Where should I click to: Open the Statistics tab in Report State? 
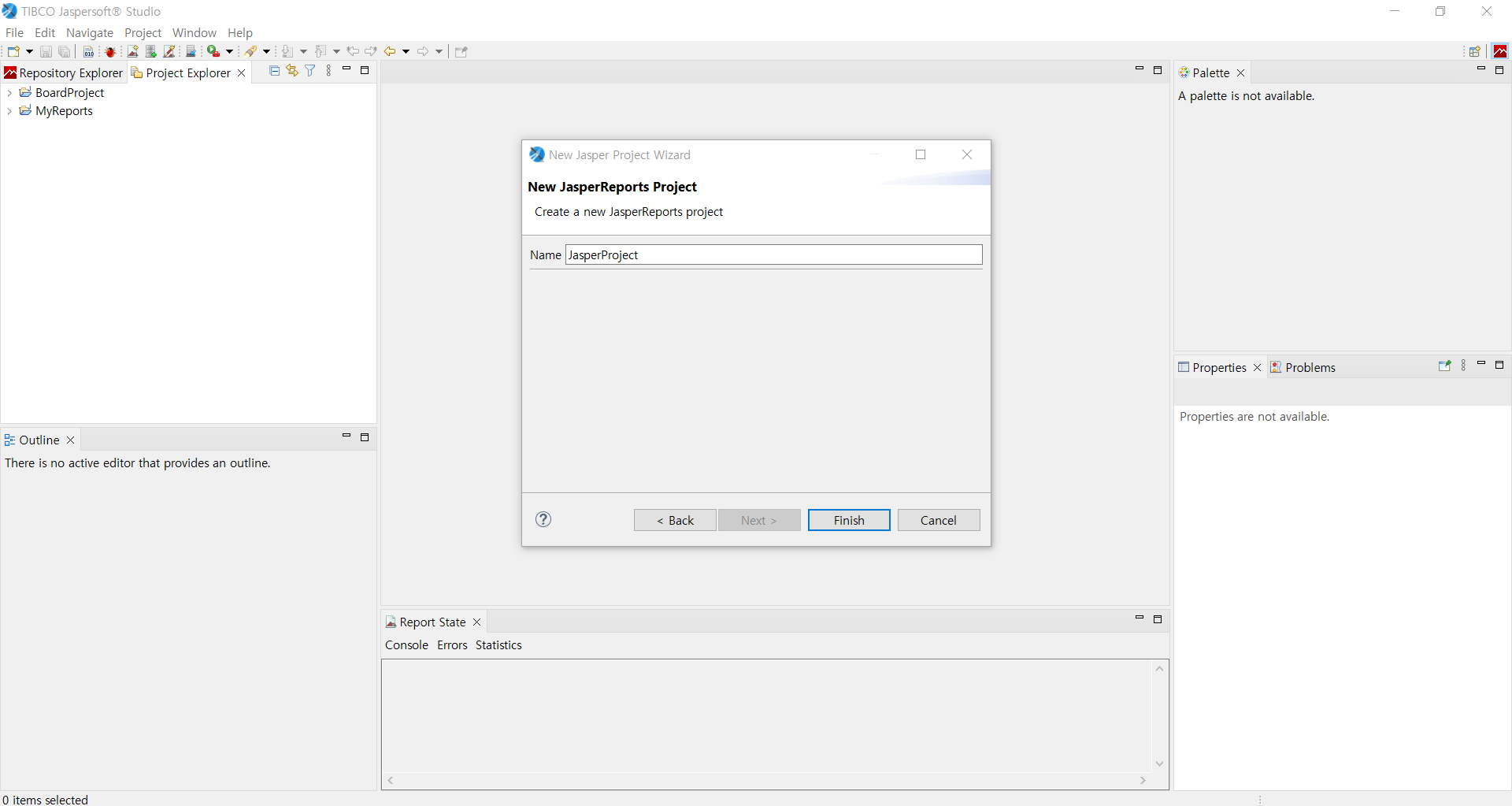click(x=498, y=645)
